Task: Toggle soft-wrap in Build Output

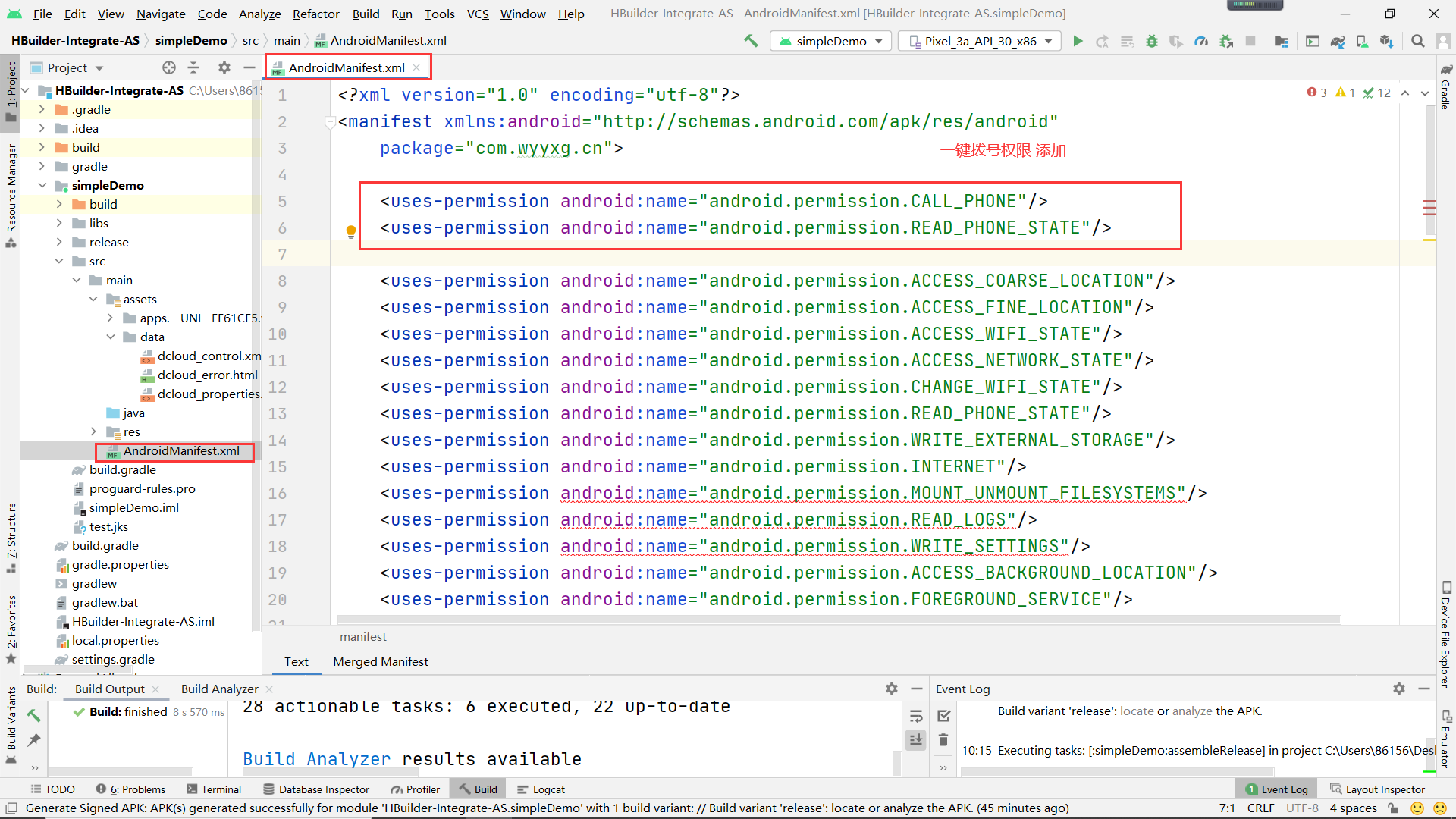Action: point(916,716)
